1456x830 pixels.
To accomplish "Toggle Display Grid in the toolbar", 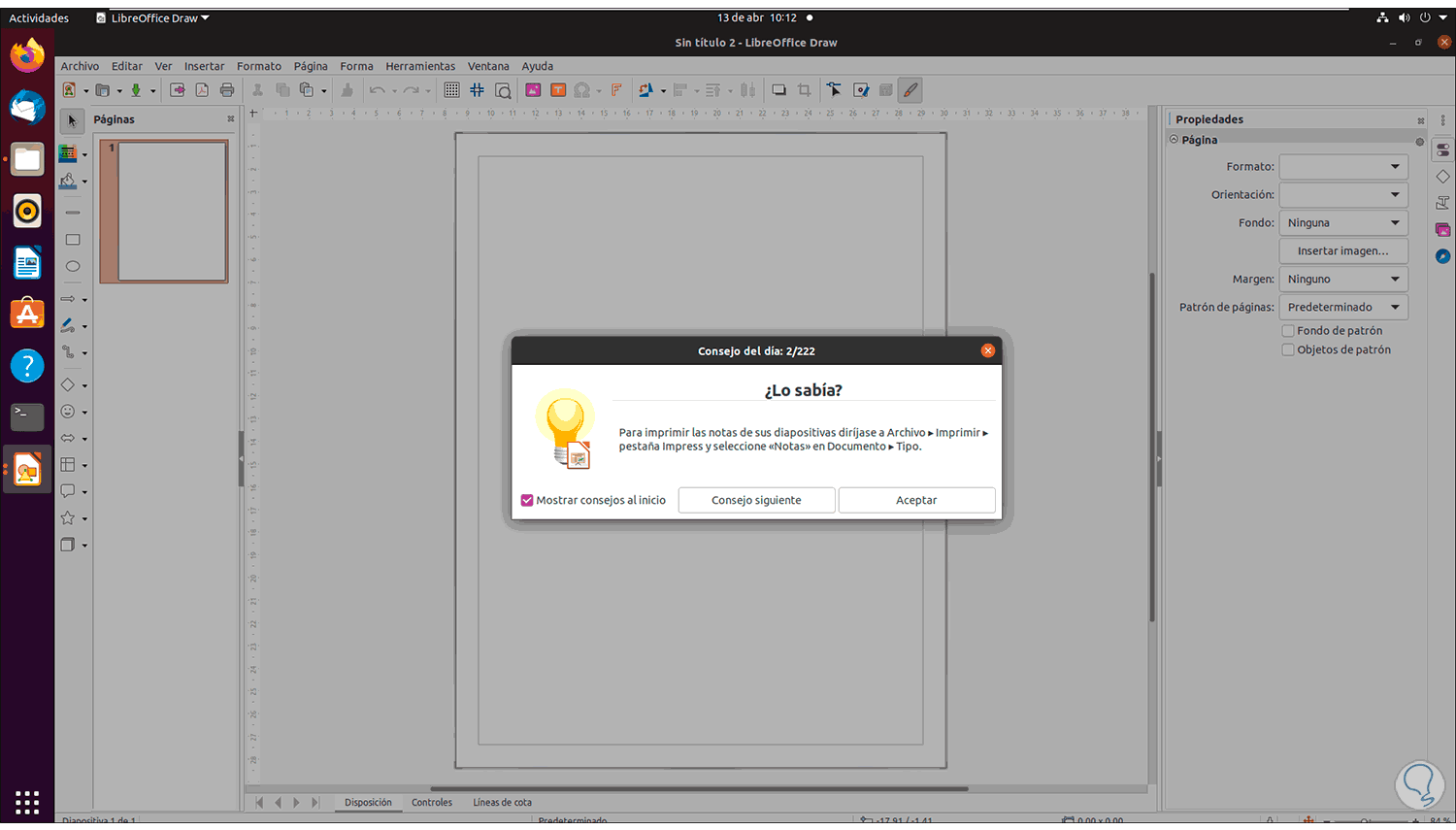I will tap(451, 89).
